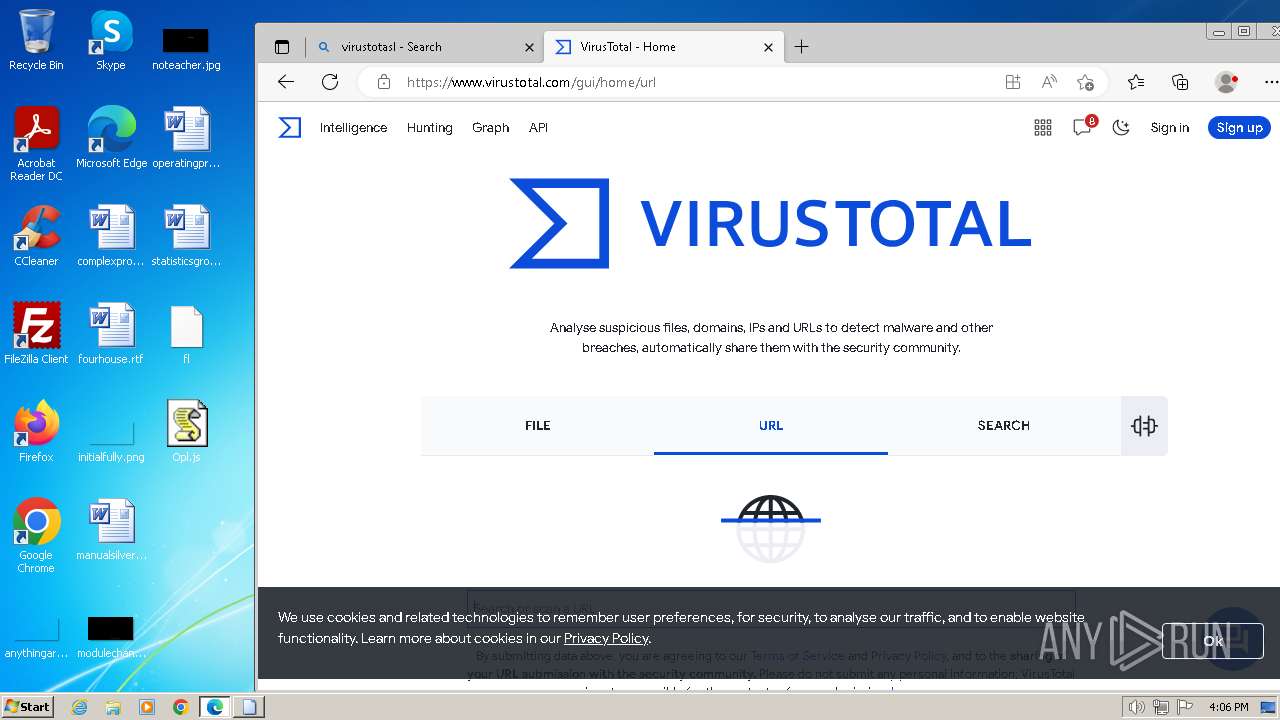Open the VirusTotal apps grid menu

coord(1043,127)
